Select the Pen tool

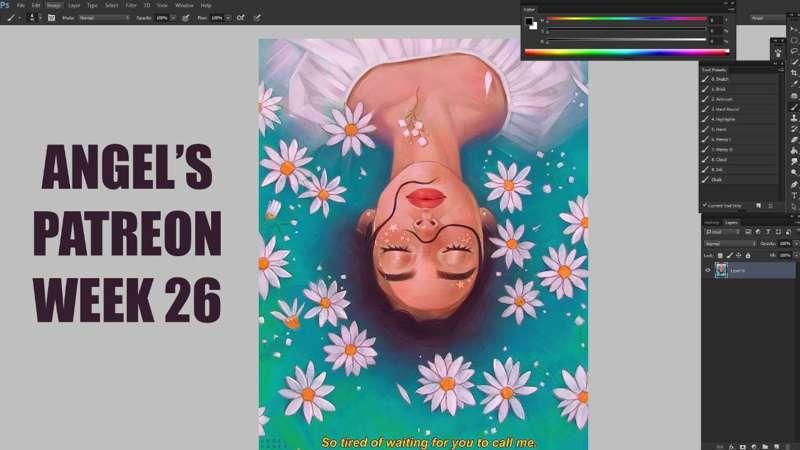coord(794,184)
